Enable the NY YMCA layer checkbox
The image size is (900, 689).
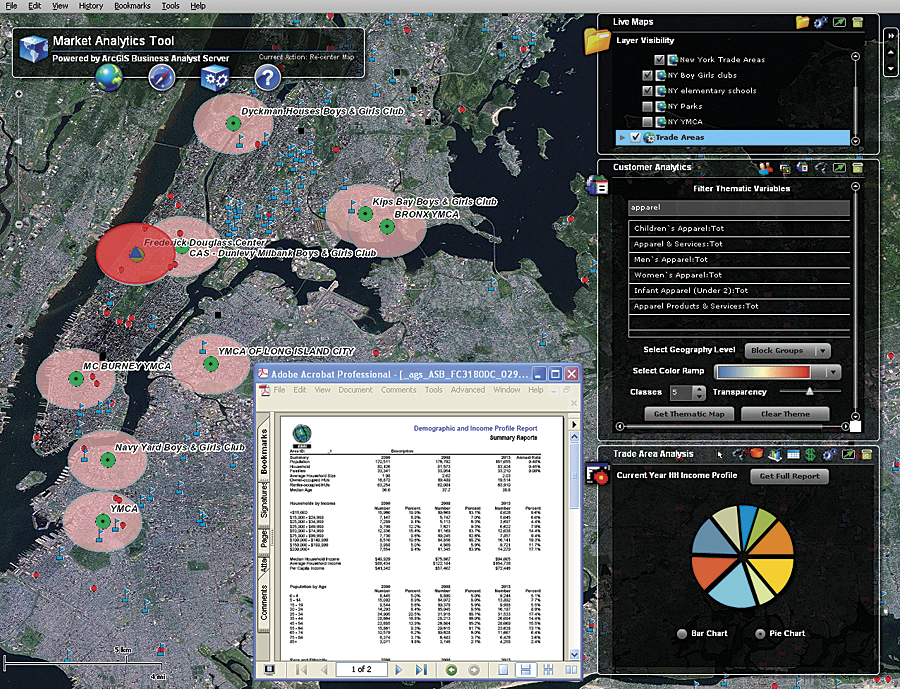pyautogui.click(x=647, y=122)
